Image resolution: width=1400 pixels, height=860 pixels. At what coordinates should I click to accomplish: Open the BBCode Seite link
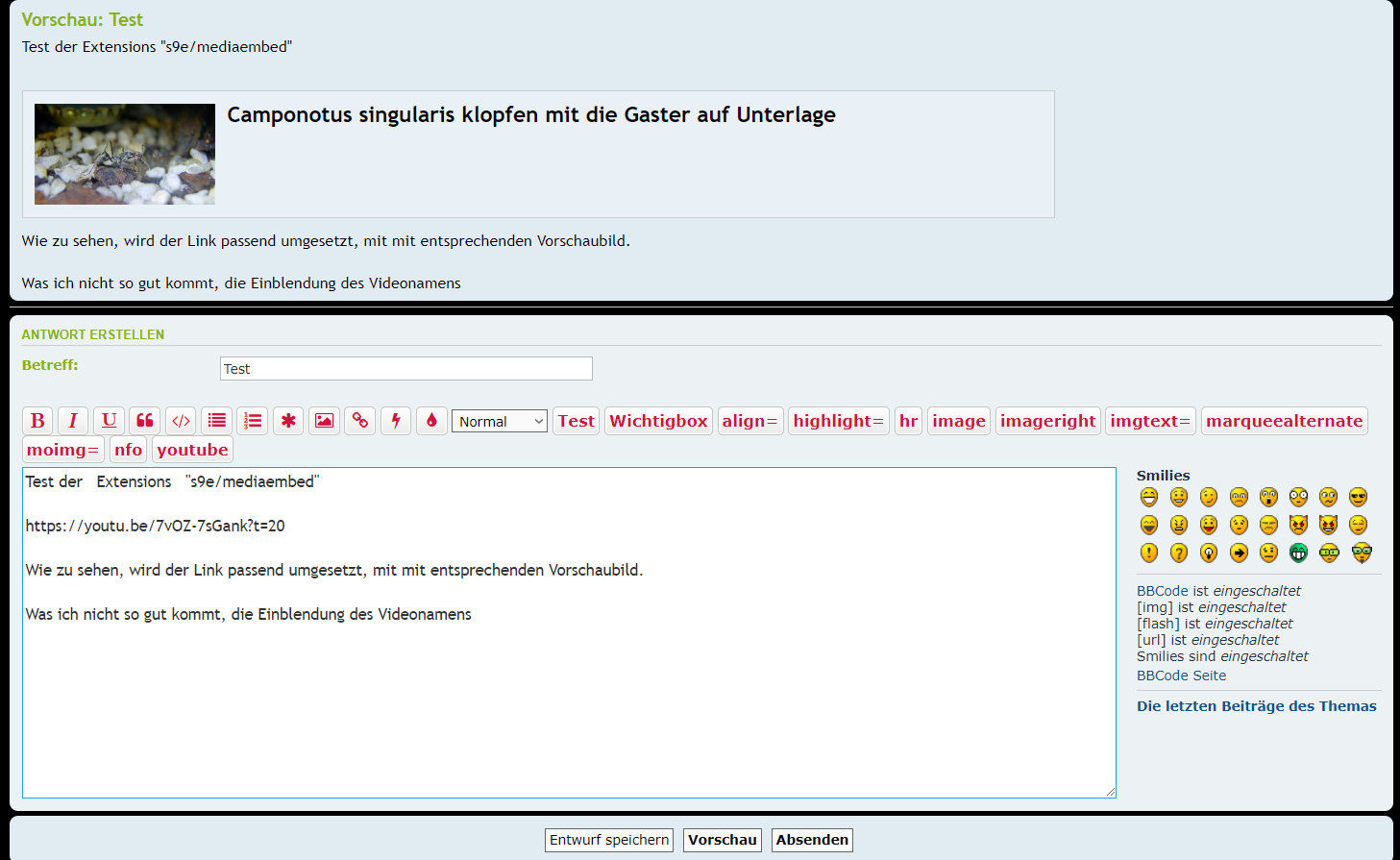1181,676
